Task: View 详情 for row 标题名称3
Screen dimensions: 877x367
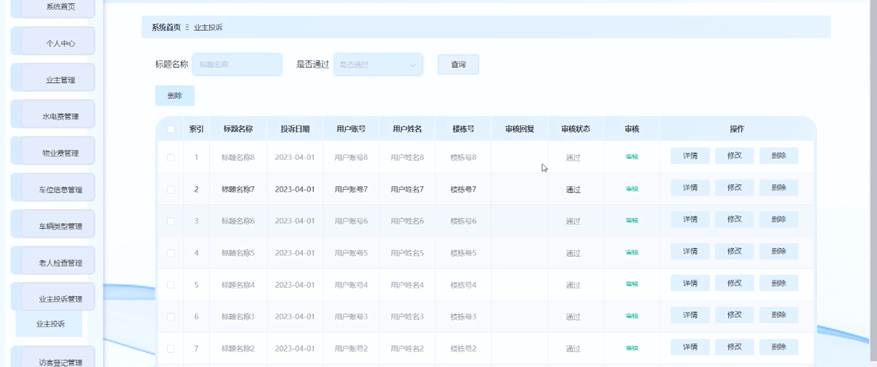Action: [x=690, y=316]
